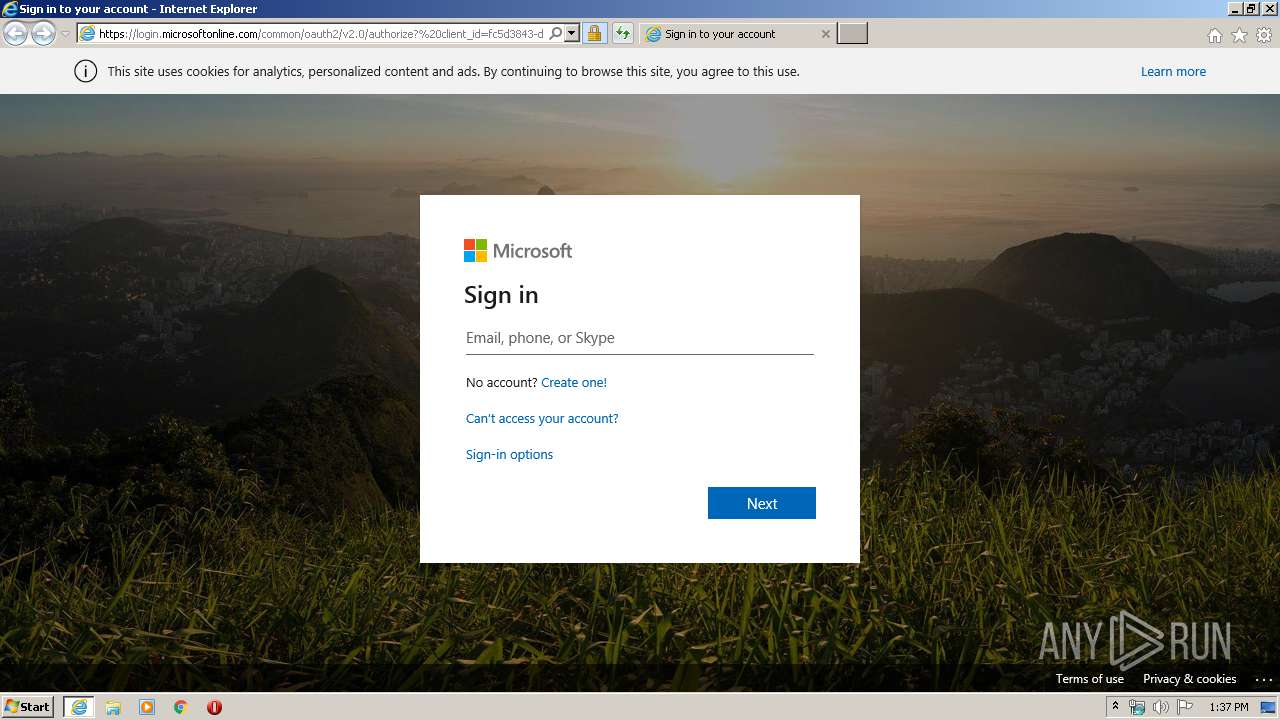Click the footer ellipsis more options
1280x720 pixels.
click(x=1262, y=678)
